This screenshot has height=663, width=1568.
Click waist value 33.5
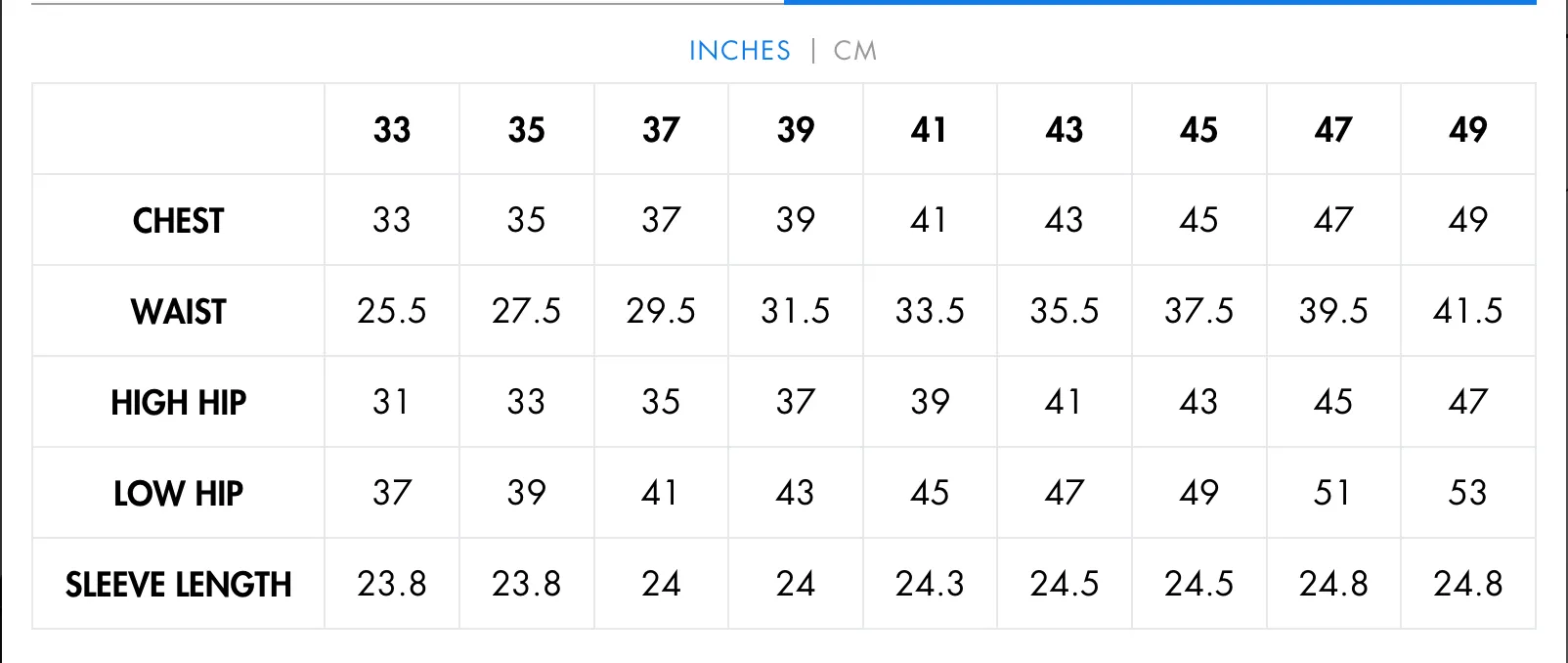coord(930,311)
